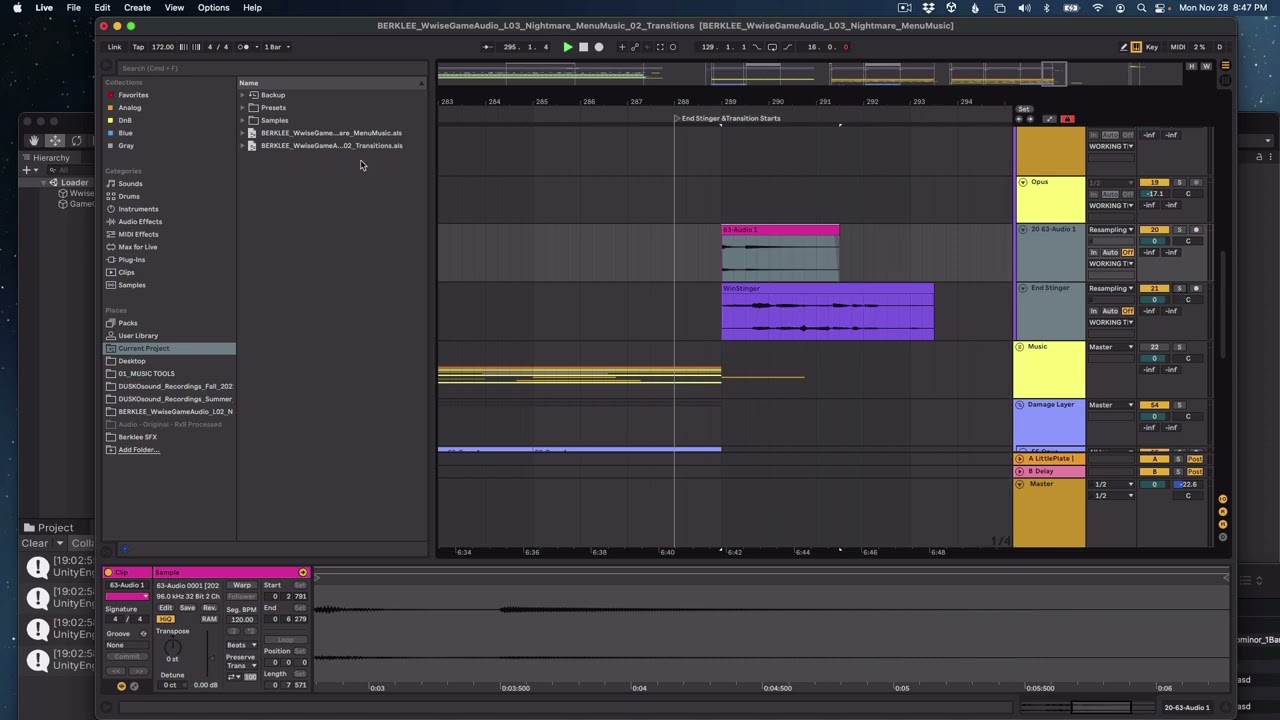Expand the Samples folder in browser
Image resolution: width=1280 pixels, height=720 pixels.
click(242, 120)
